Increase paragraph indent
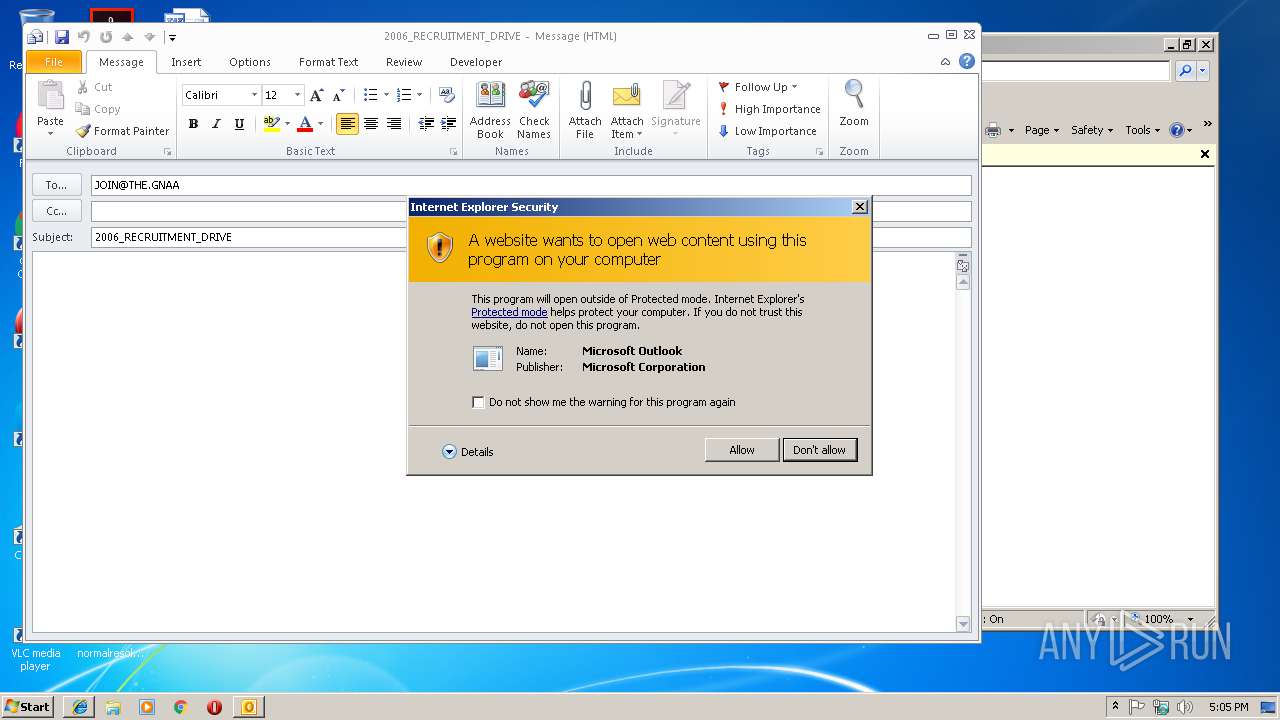 pos(449,124)
